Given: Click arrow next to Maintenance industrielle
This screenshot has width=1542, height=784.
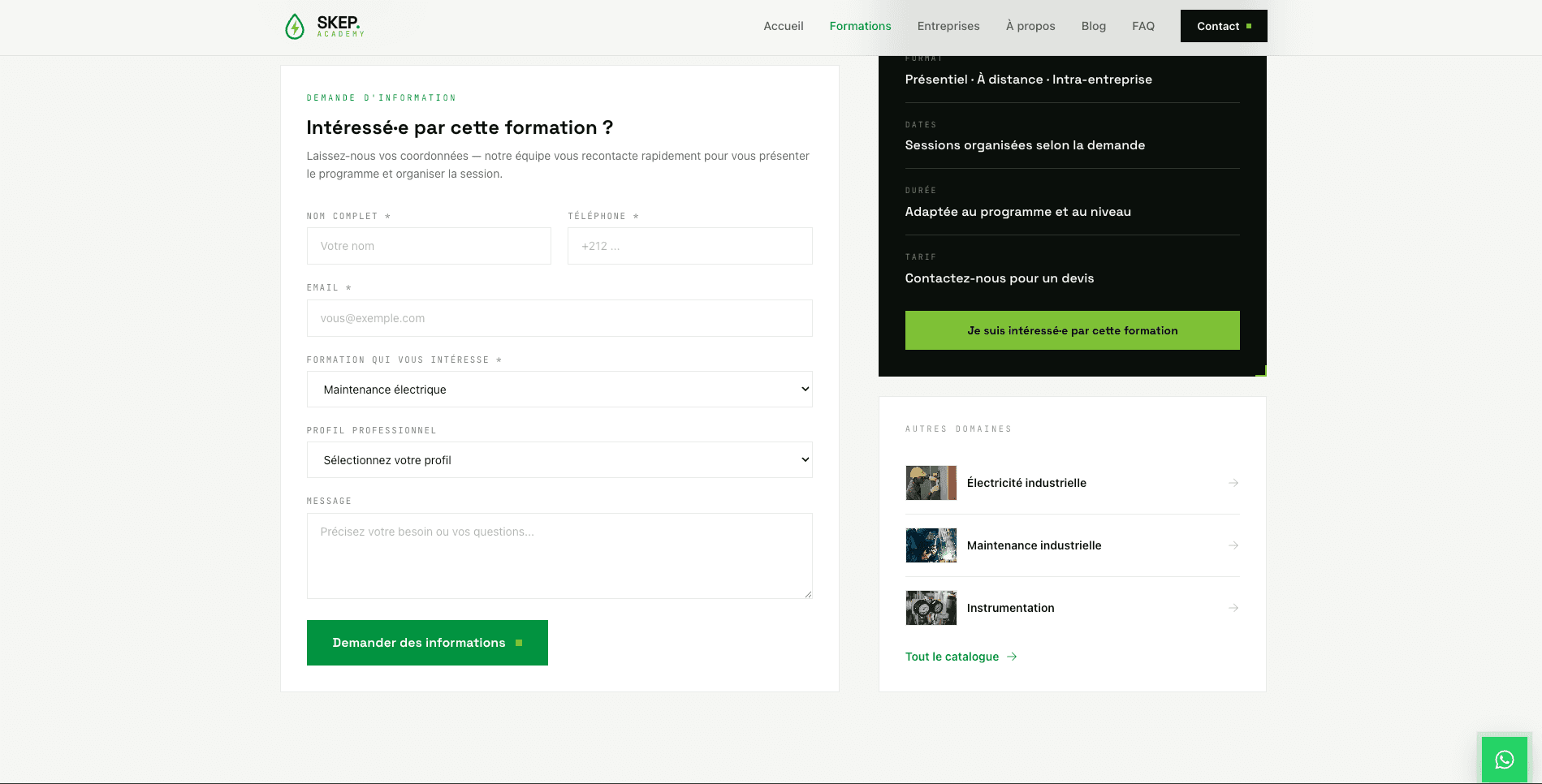Looking at the screenshot, I should pyautogui.click(x=1233, y=545).
